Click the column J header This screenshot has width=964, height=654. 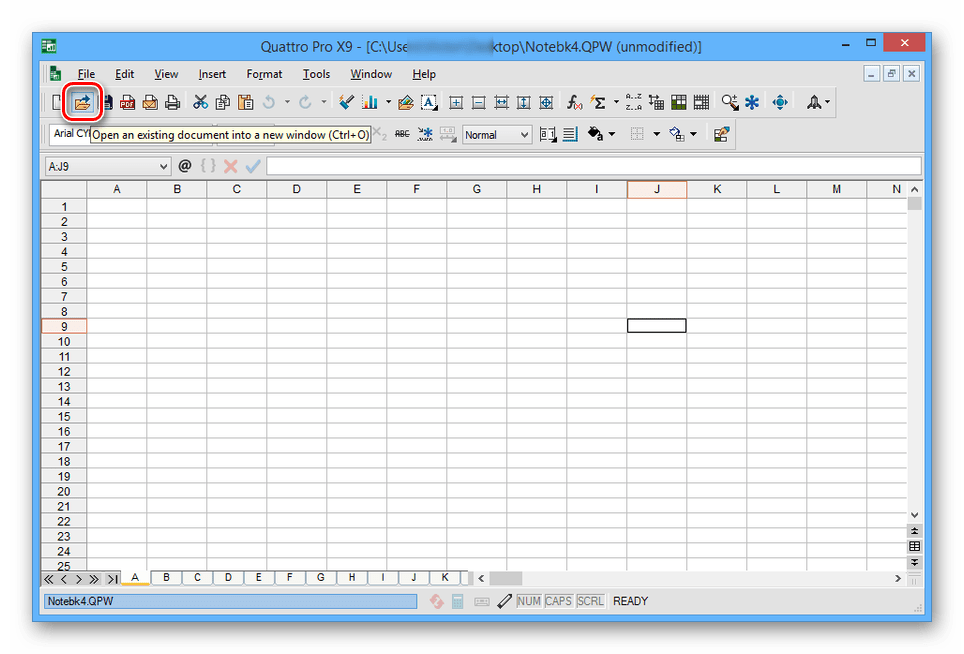(656, 189)
